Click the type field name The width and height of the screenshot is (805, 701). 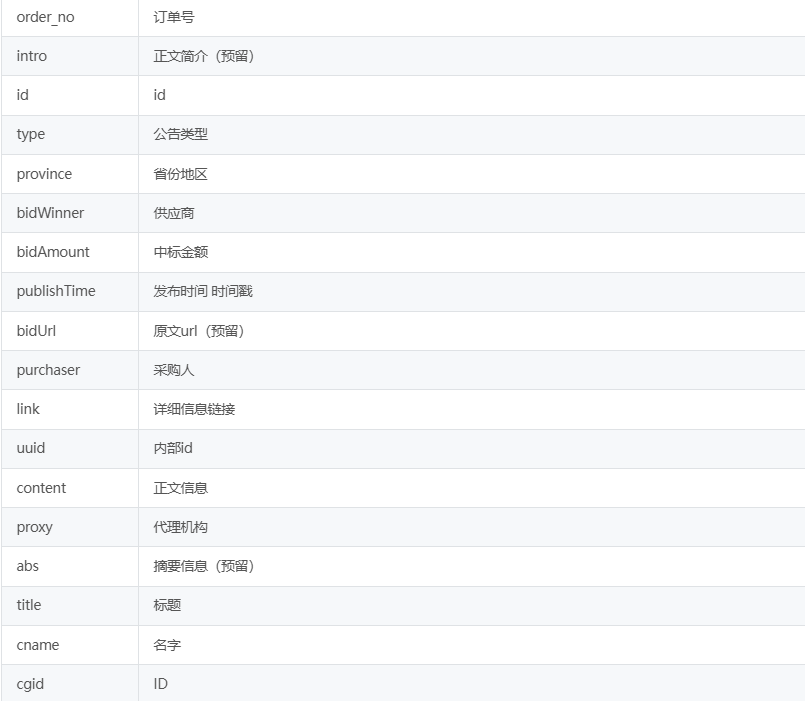coord(31,134)
